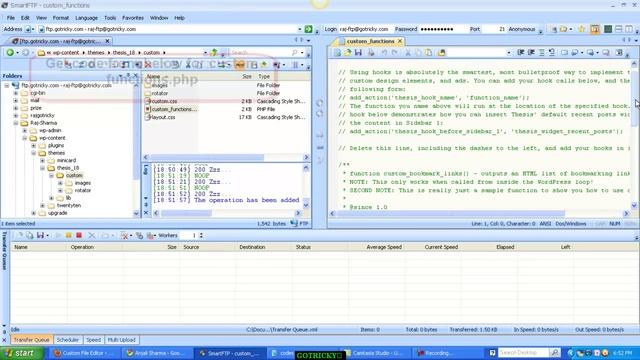Screen dimensions: 640x360
Task: Expand the cgi-bin folder node
Action: tap(16, 93)
